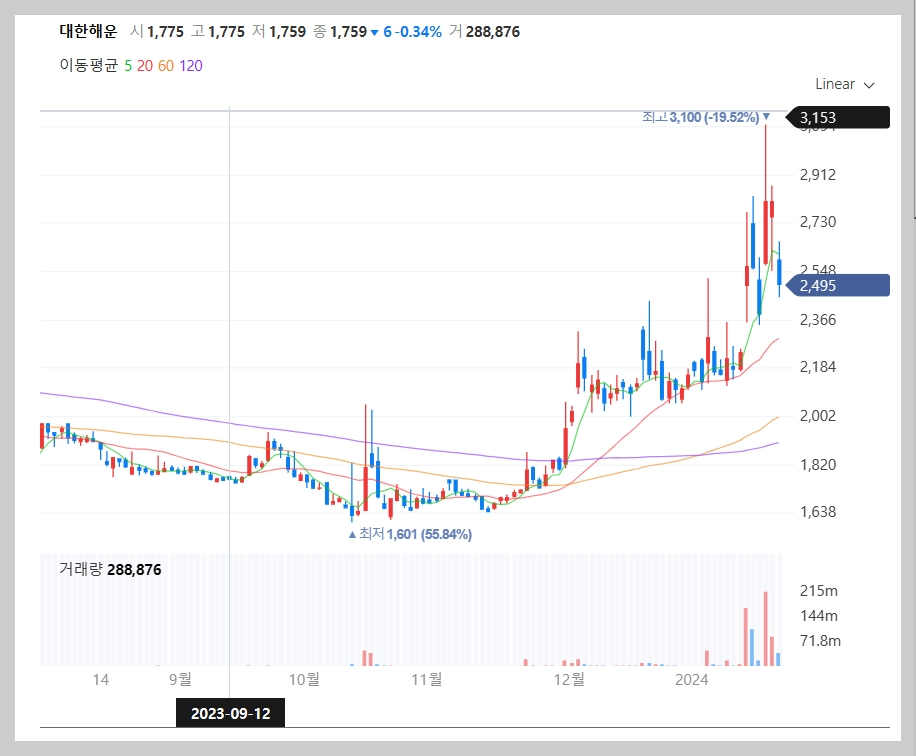
Task: Click the open price 1,775 after 시
Action: point(165,32)
